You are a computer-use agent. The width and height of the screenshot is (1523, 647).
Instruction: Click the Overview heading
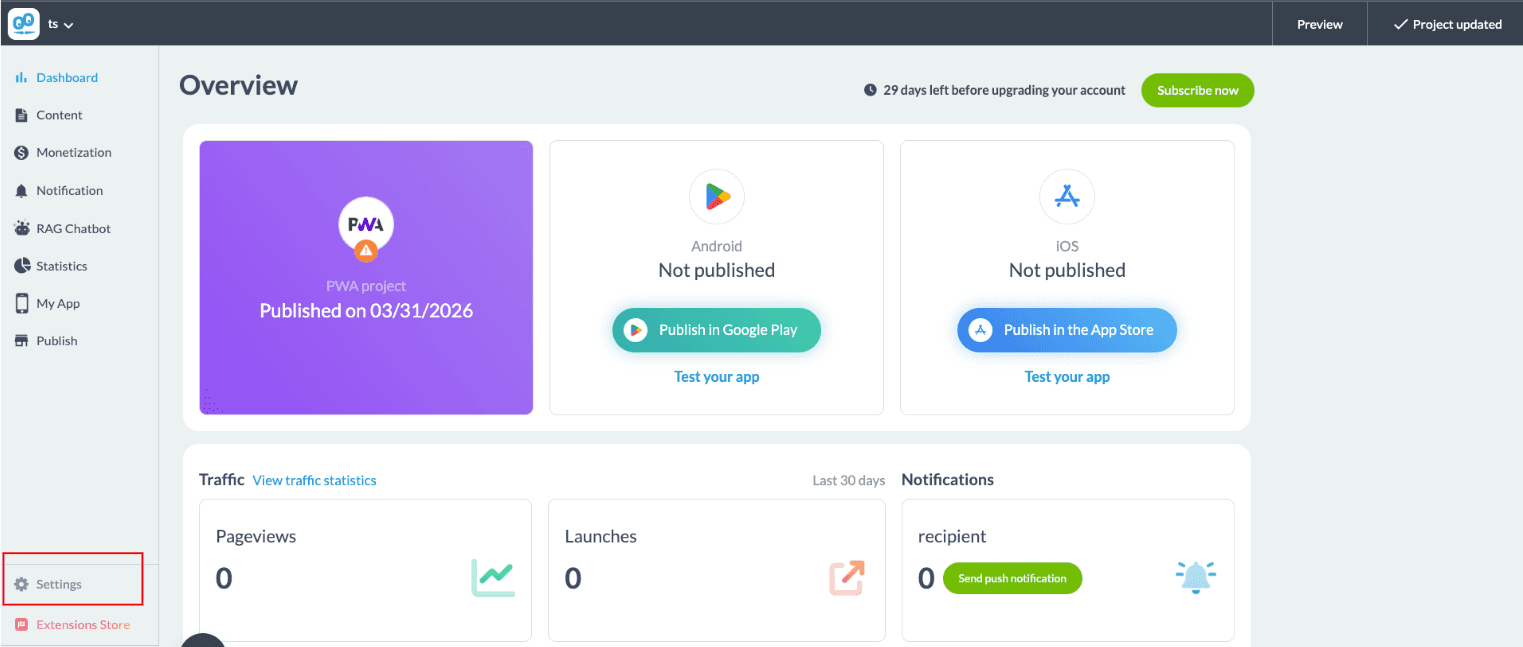click(x=238, y=86)
